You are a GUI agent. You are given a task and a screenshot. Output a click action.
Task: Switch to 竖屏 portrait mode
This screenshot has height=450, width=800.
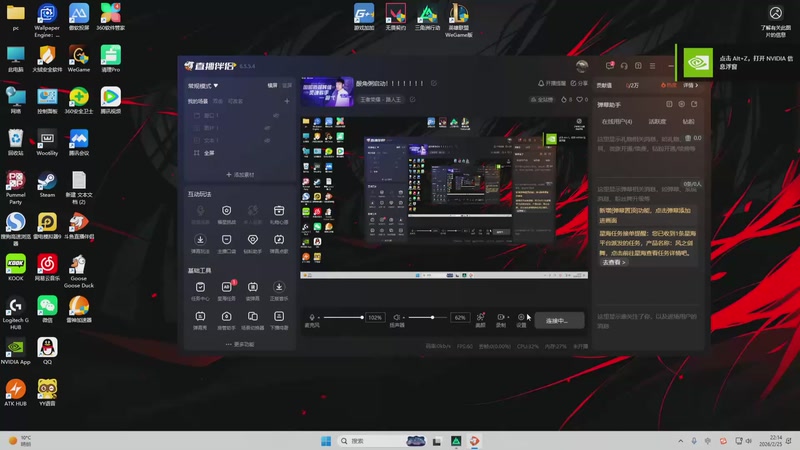[x=287, y=86]
